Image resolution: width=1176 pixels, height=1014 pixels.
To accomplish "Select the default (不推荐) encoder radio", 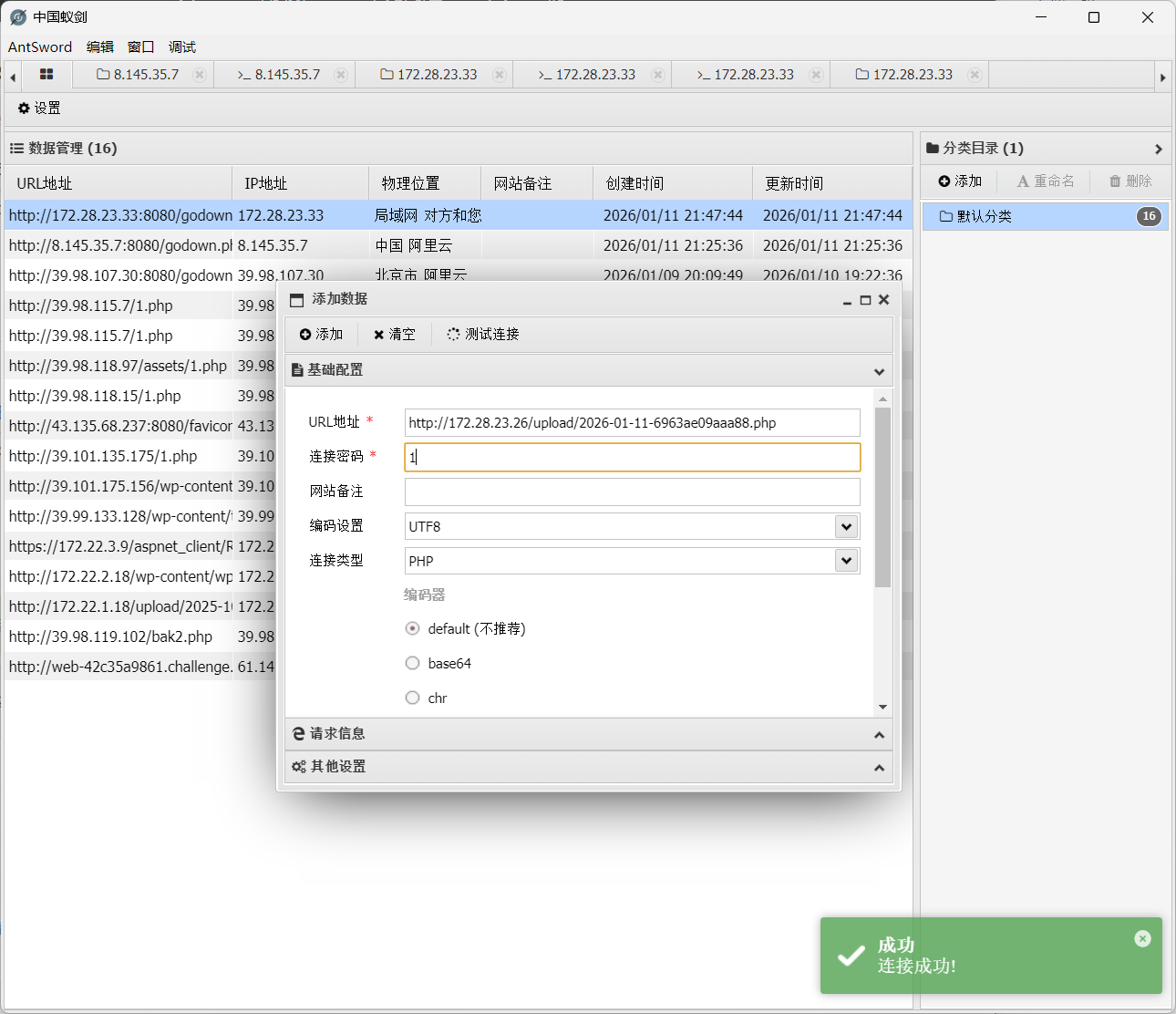I will click(x=413, y=628).
